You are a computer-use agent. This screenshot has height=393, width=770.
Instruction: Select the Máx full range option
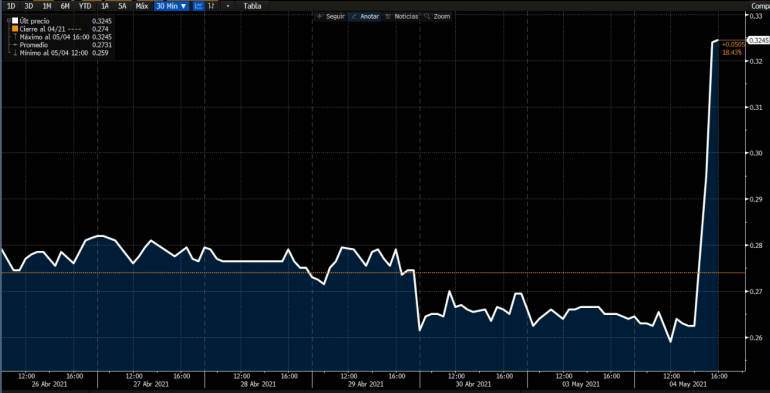(x=141, y=6)
